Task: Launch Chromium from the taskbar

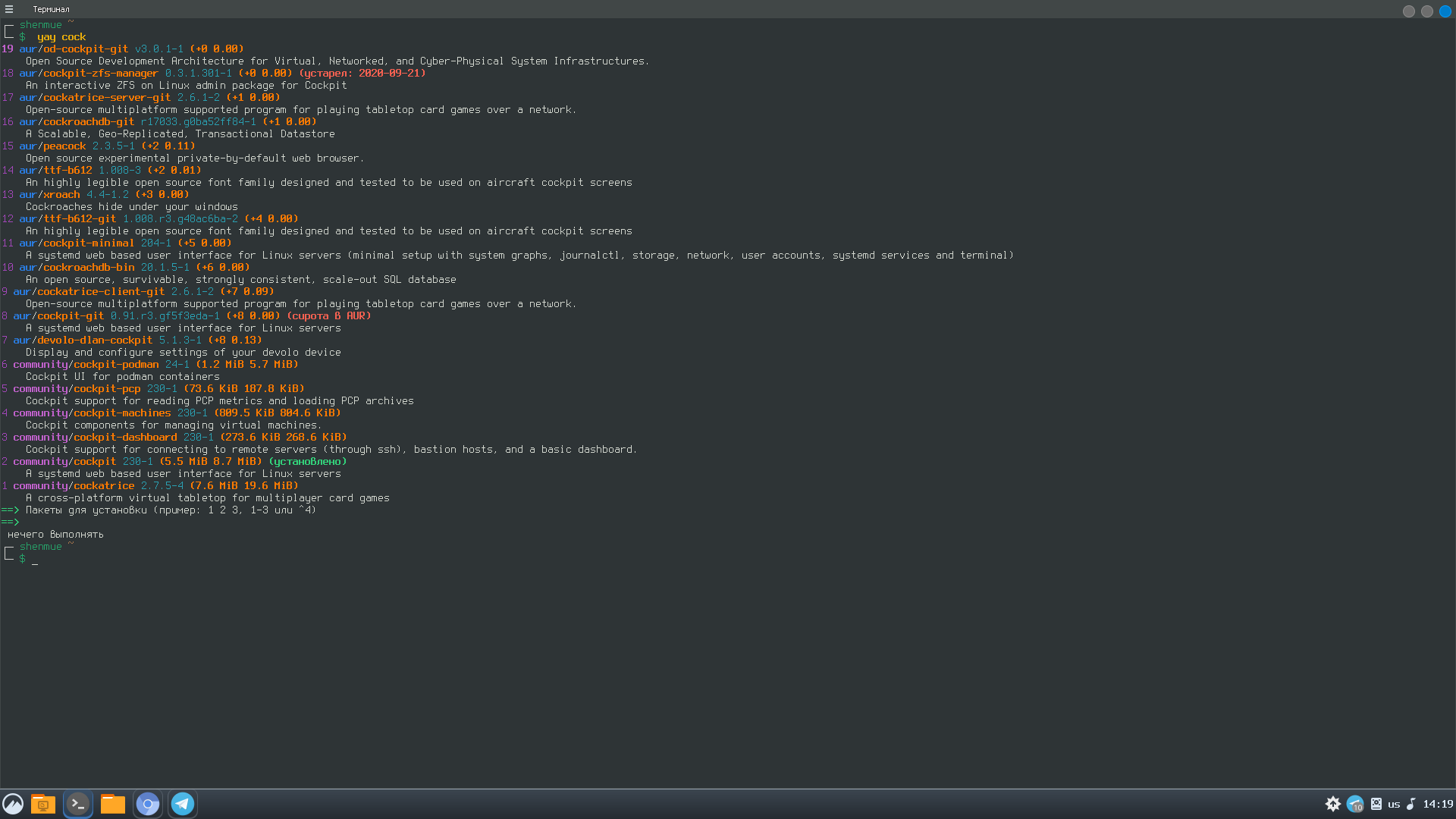Action: [x=148, y=804]
